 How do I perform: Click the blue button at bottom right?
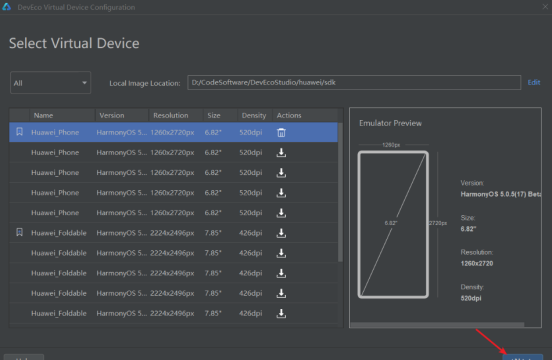click(x=522, y=357)
